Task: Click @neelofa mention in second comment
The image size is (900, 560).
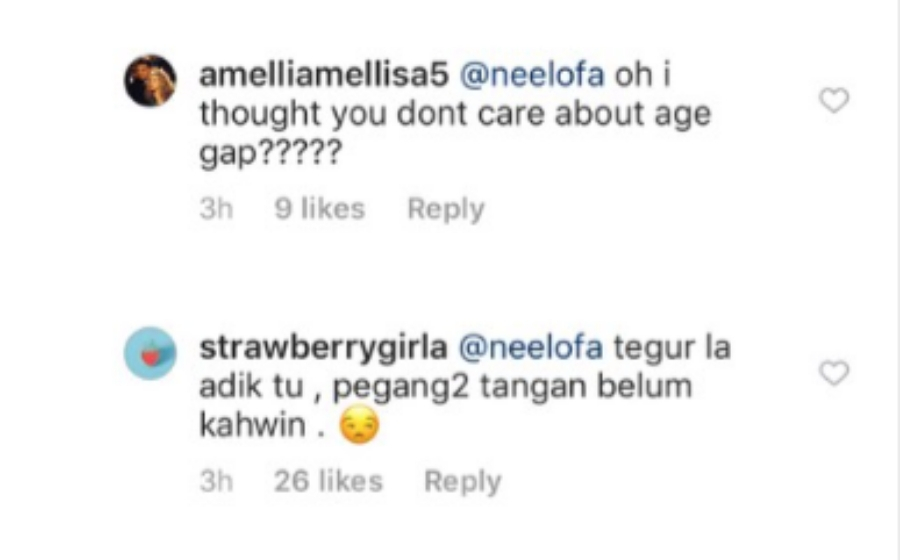Action: [x=531, y=348]
